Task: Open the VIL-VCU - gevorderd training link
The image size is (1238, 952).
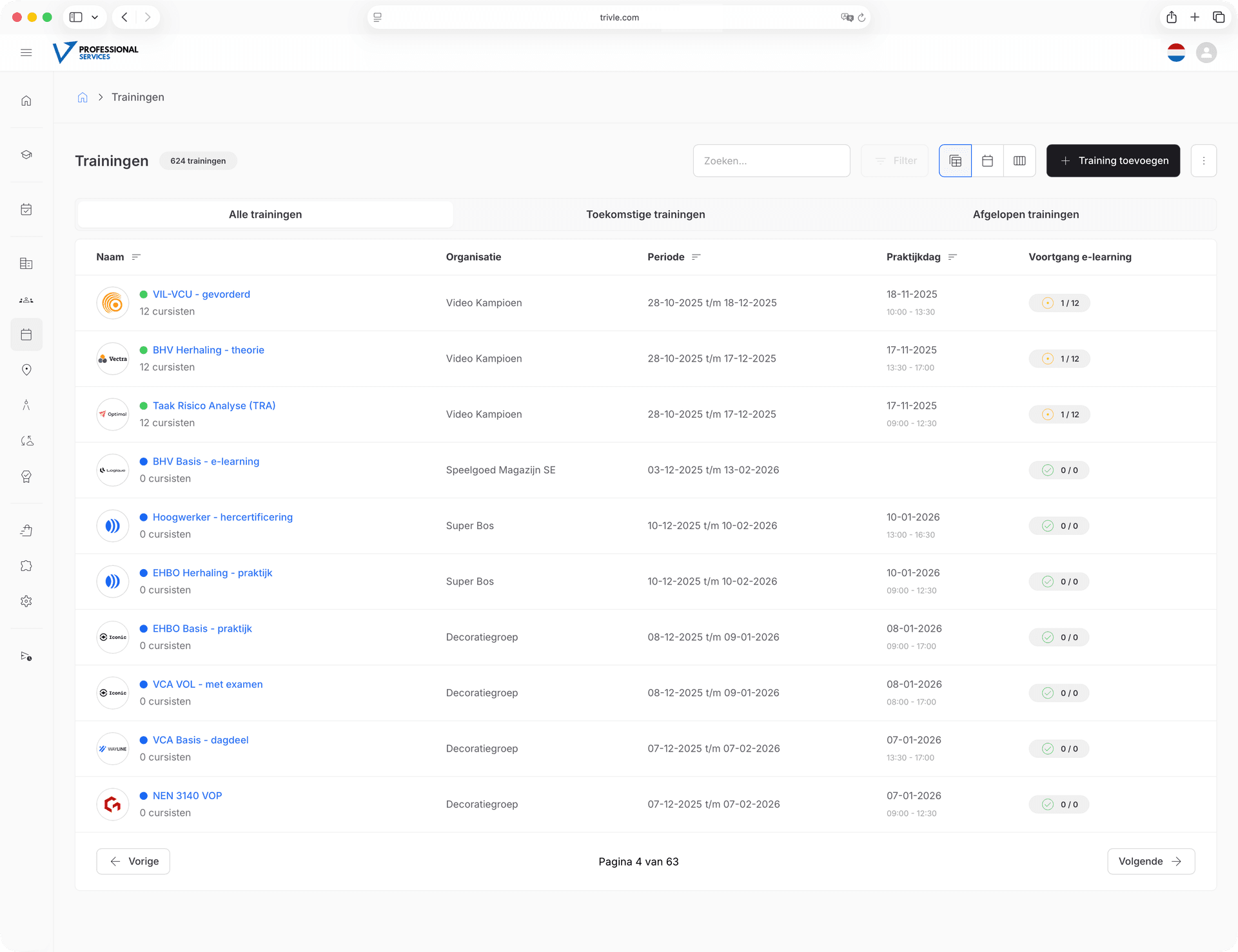Action: [x=201, y=295]
